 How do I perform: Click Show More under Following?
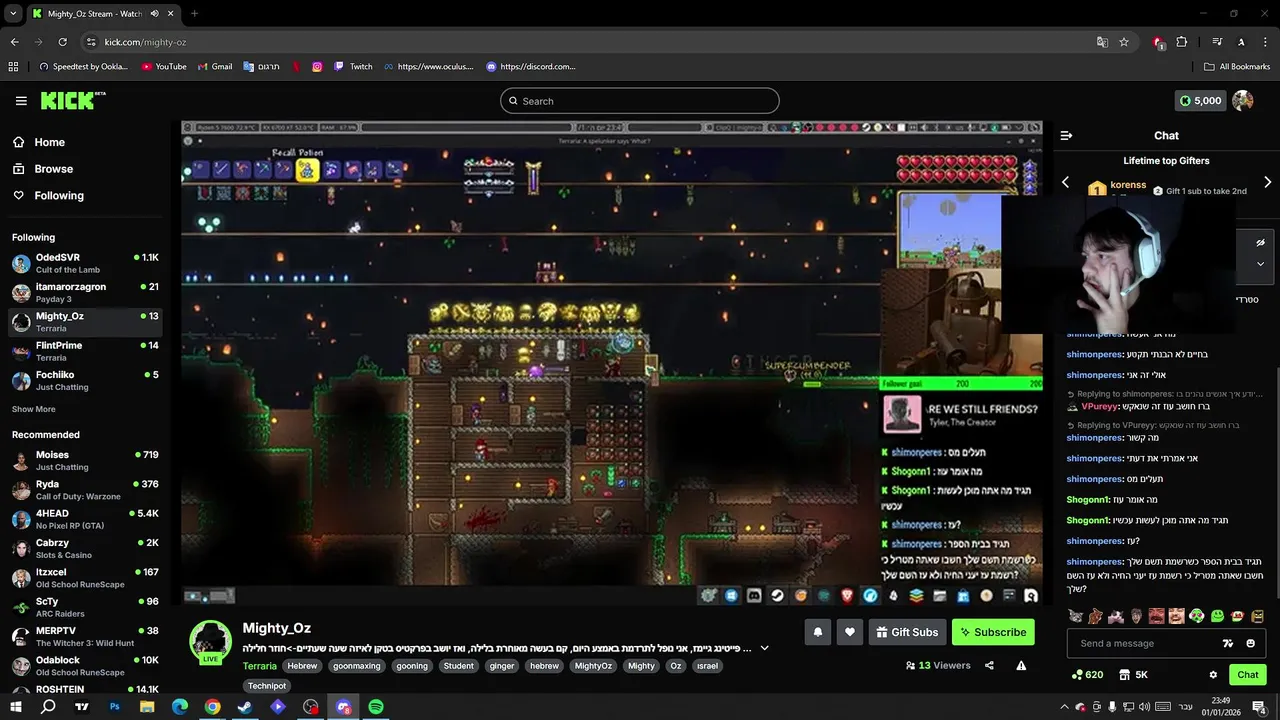(34, 409)
